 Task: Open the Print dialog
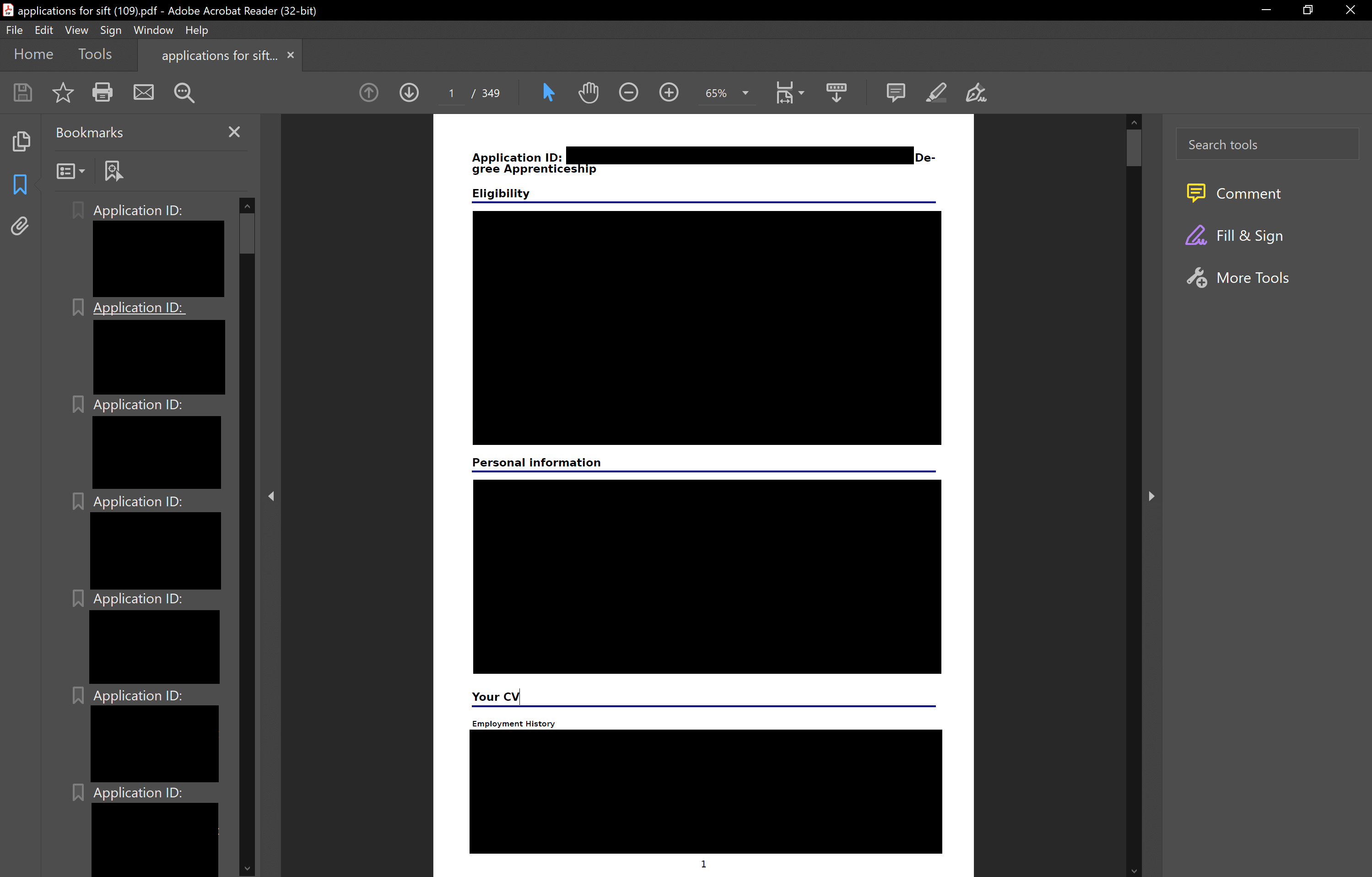pos(103,92)
